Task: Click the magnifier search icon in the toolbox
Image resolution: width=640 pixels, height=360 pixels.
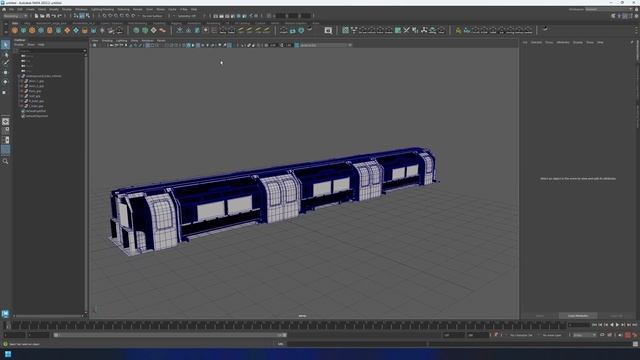Action: pos(5,161)
